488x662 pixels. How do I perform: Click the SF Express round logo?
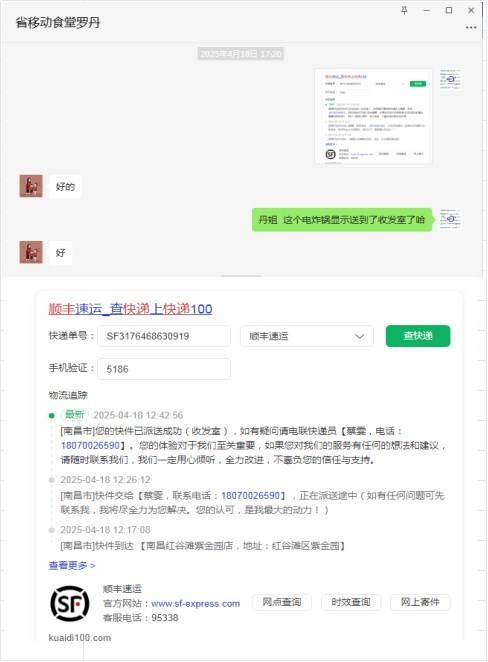[x=70, y=603]
